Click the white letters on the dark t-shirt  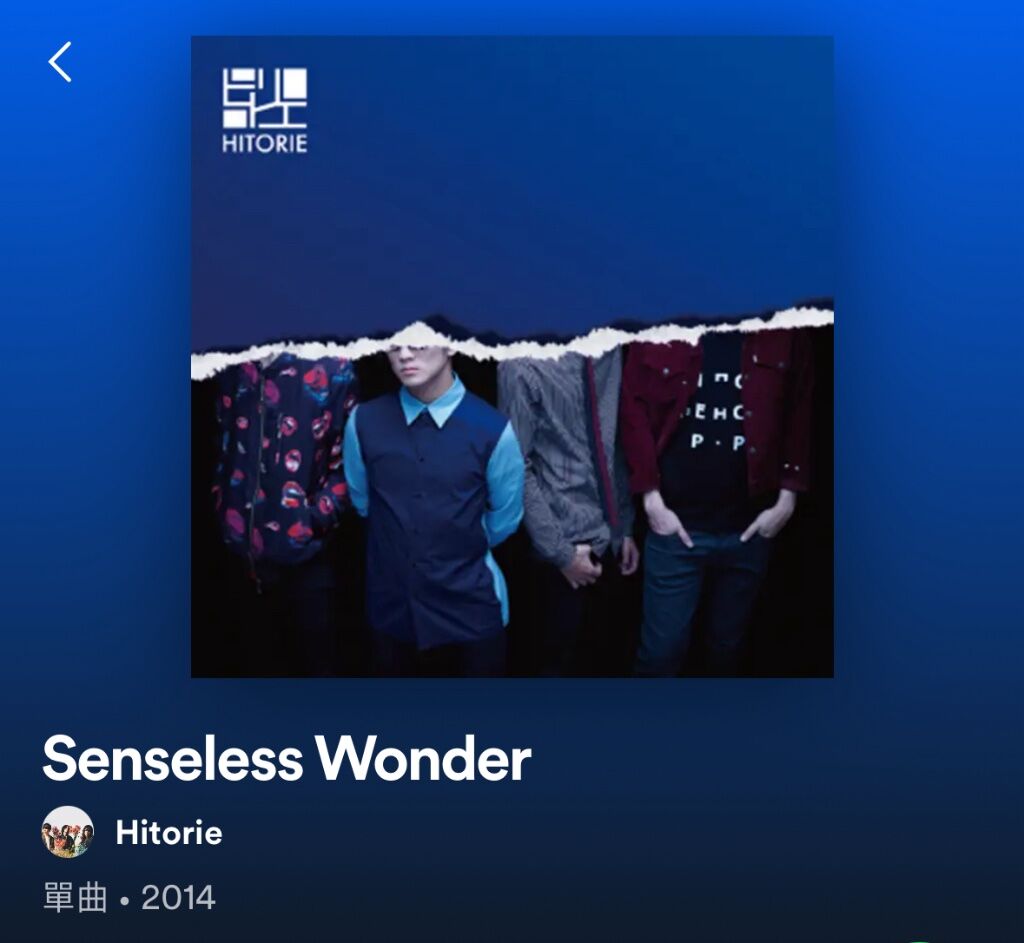(x=715, y=413)
